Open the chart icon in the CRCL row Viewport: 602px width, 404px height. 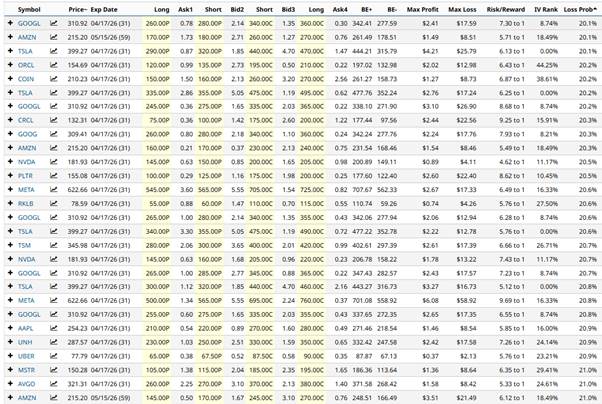[x=54, y=120]
